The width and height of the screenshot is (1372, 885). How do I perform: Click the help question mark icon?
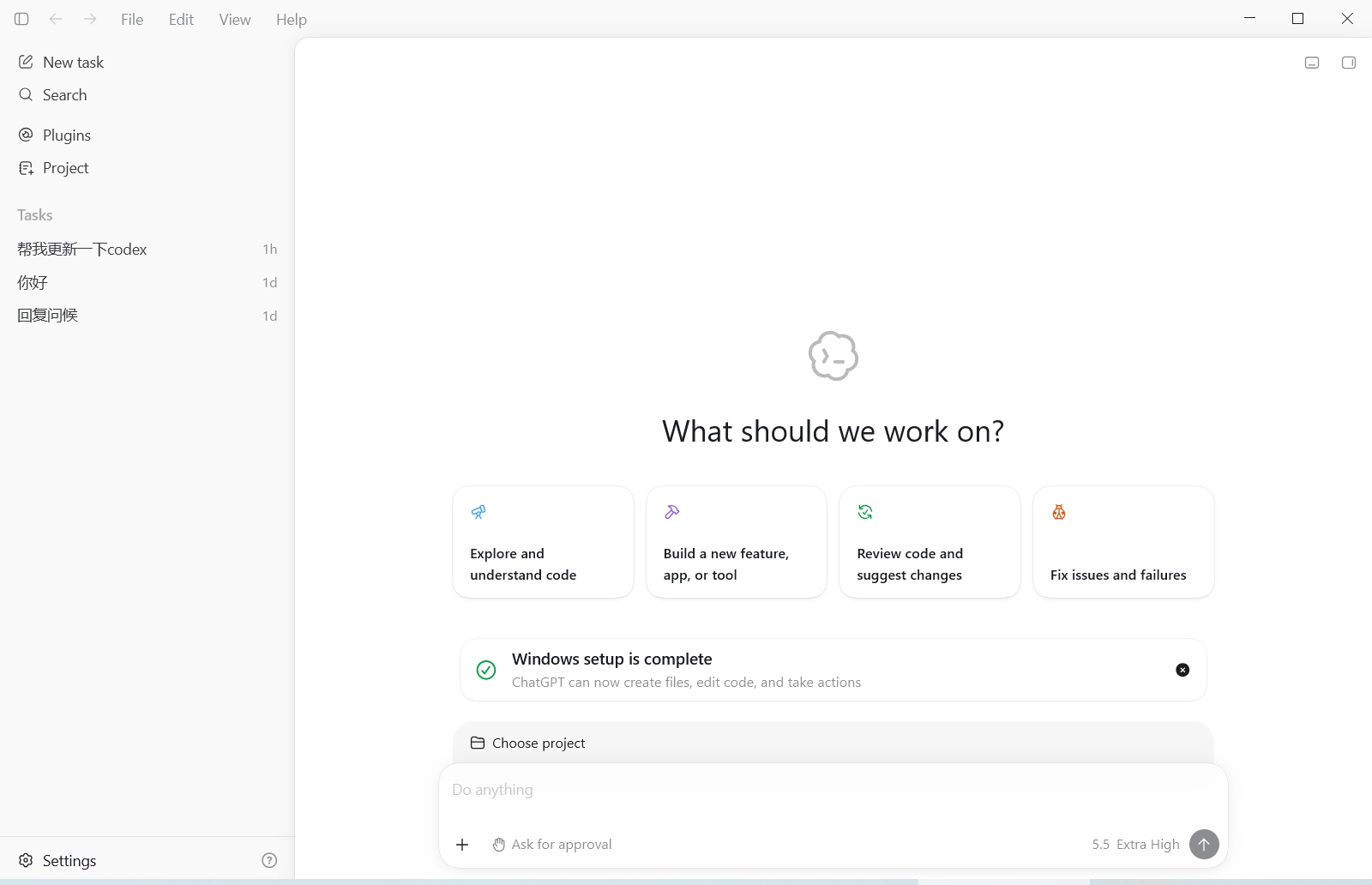[269, 860]
